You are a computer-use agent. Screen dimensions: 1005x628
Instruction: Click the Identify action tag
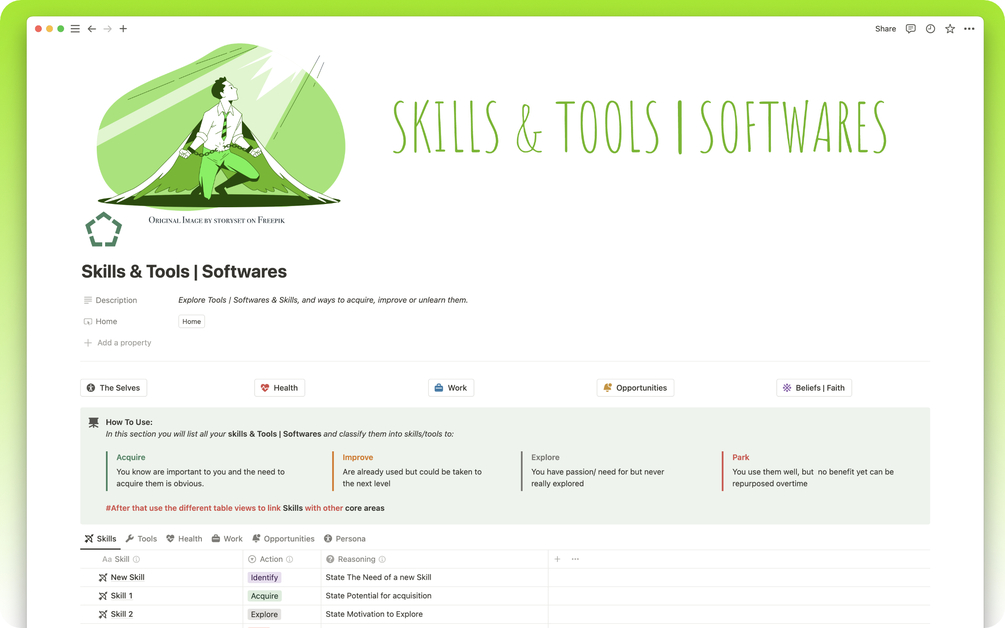[264, 577]
